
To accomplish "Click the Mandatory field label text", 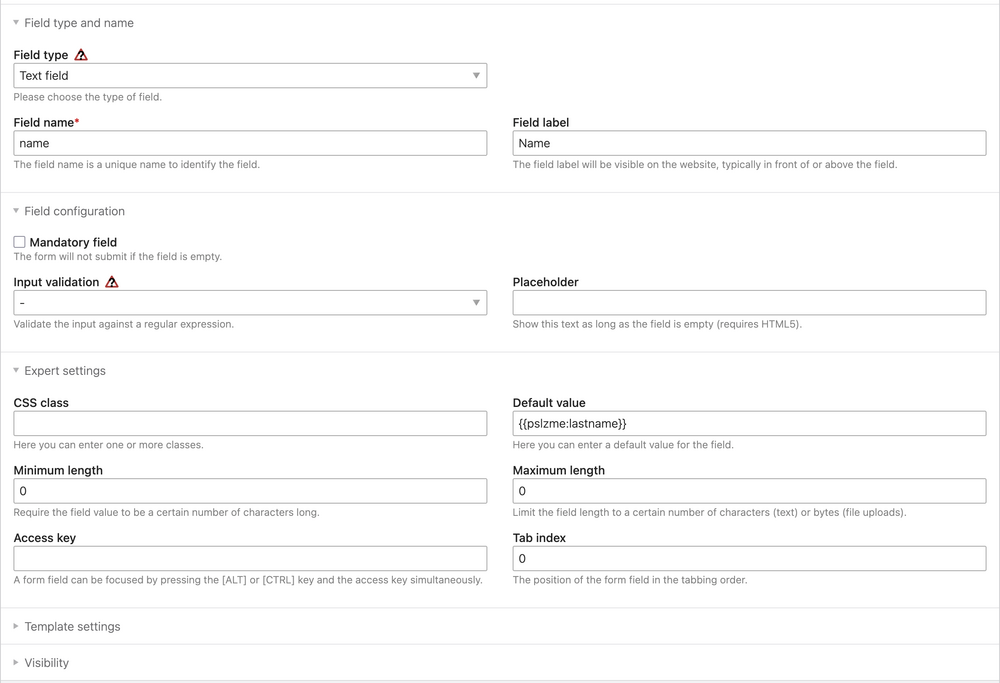I will (73, 242).
